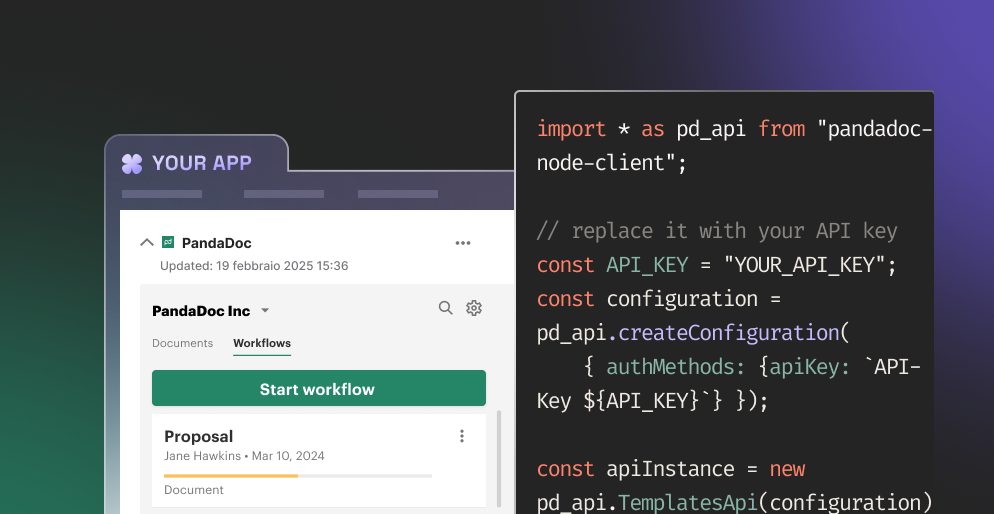
Task: Open the Proposal document title
Action: [199, 436]
